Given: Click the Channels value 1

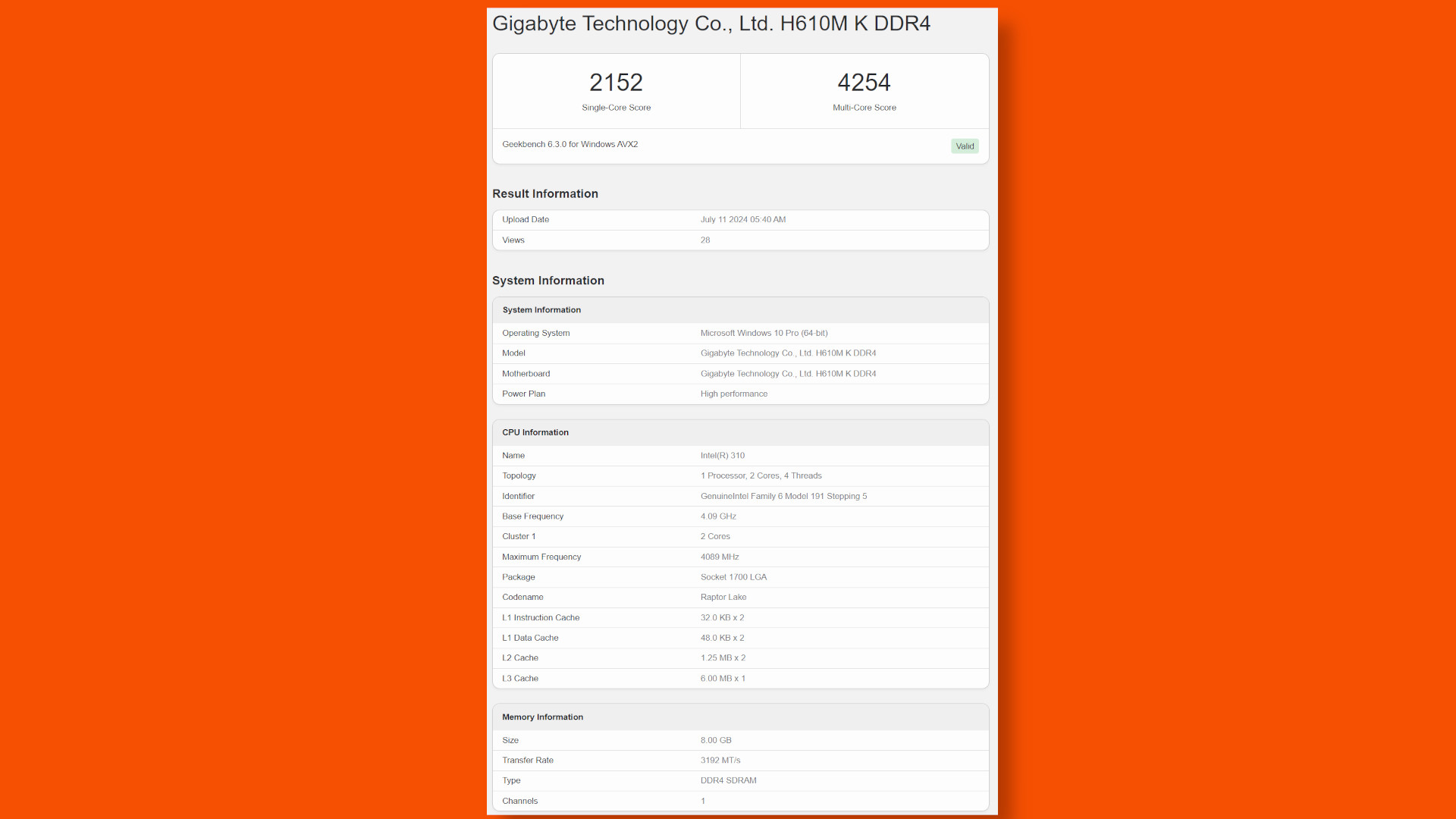Looking at the screenshot, I should [x=703, y=802].
